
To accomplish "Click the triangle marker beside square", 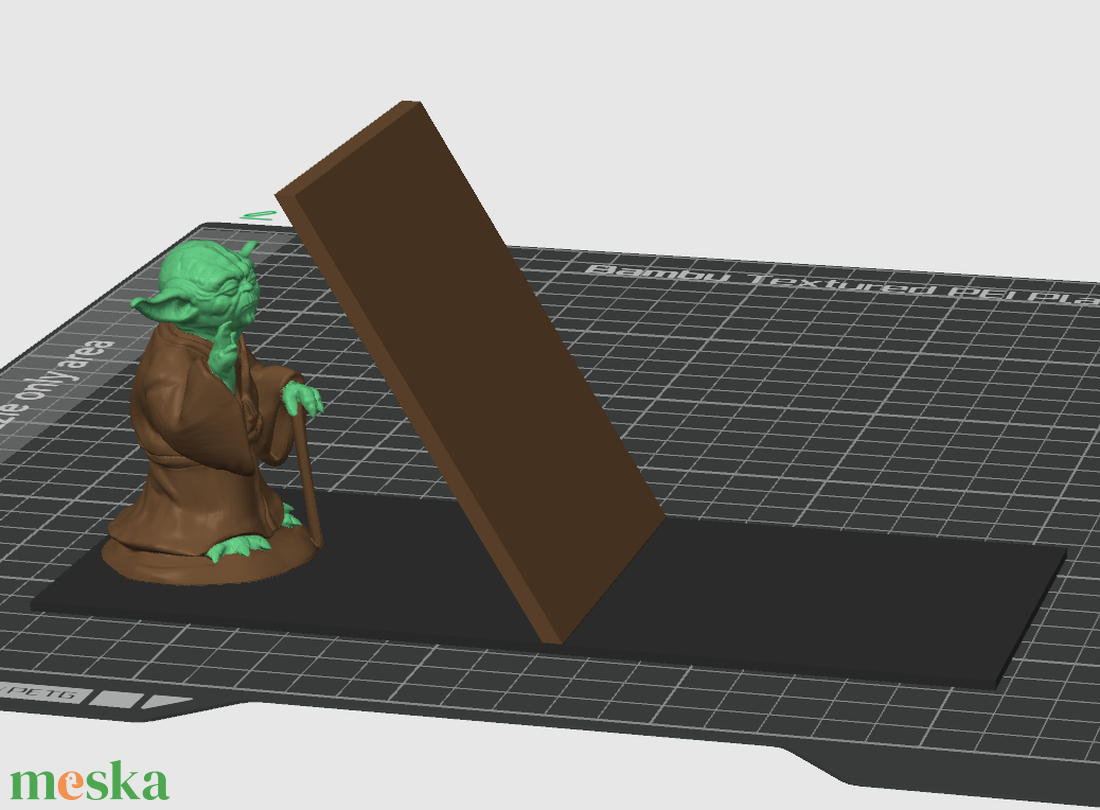I will point(160,702).
